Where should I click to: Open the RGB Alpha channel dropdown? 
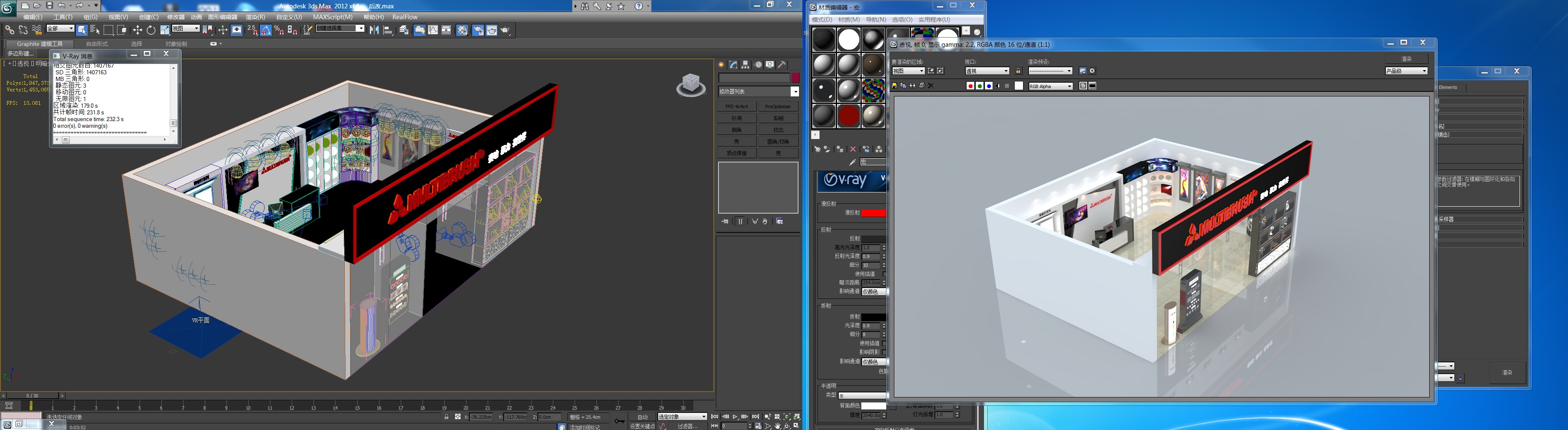[x=1051, y=86]
